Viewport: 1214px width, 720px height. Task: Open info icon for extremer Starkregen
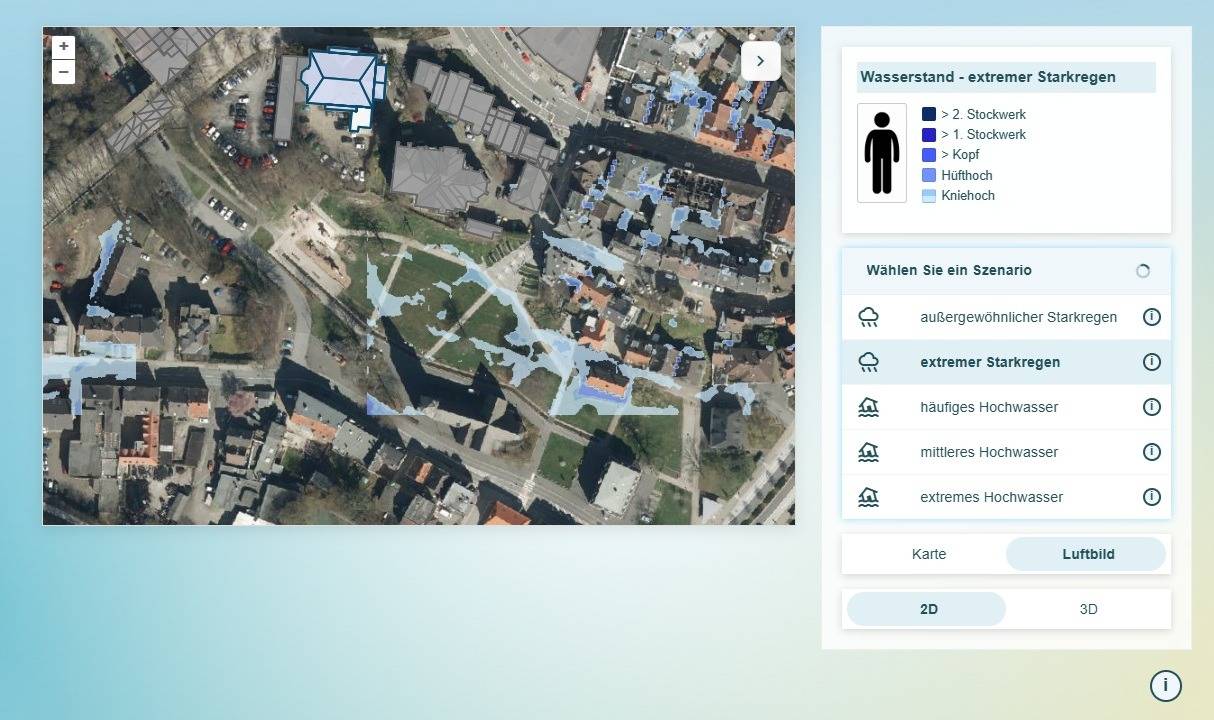[1151, 362]
